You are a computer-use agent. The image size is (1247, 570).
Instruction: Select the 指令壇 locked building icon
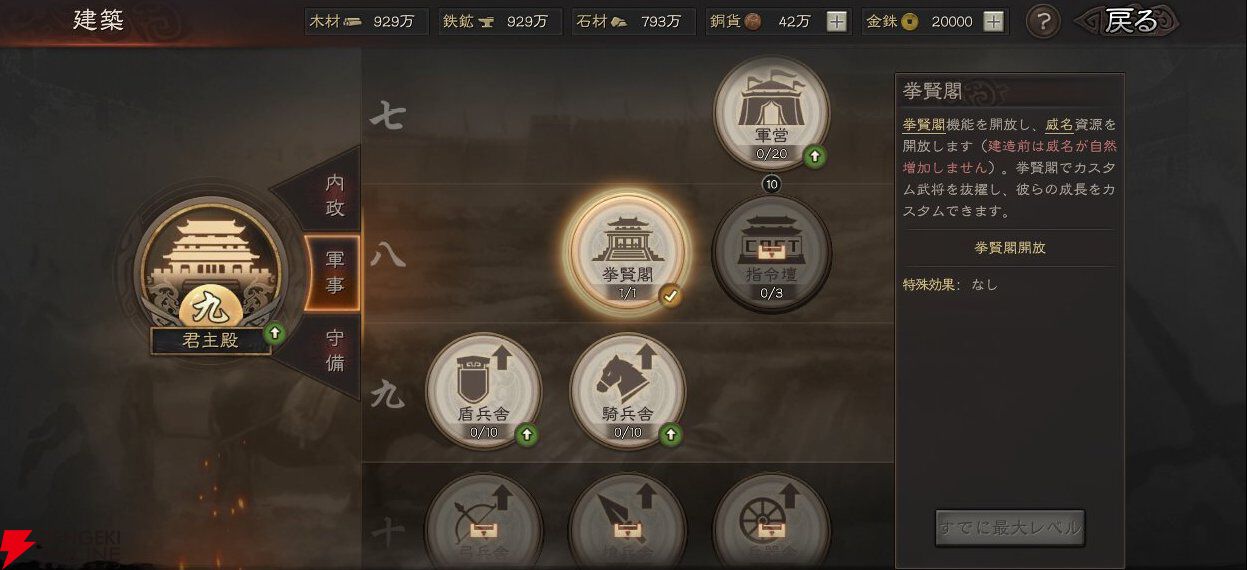point(771,254)
